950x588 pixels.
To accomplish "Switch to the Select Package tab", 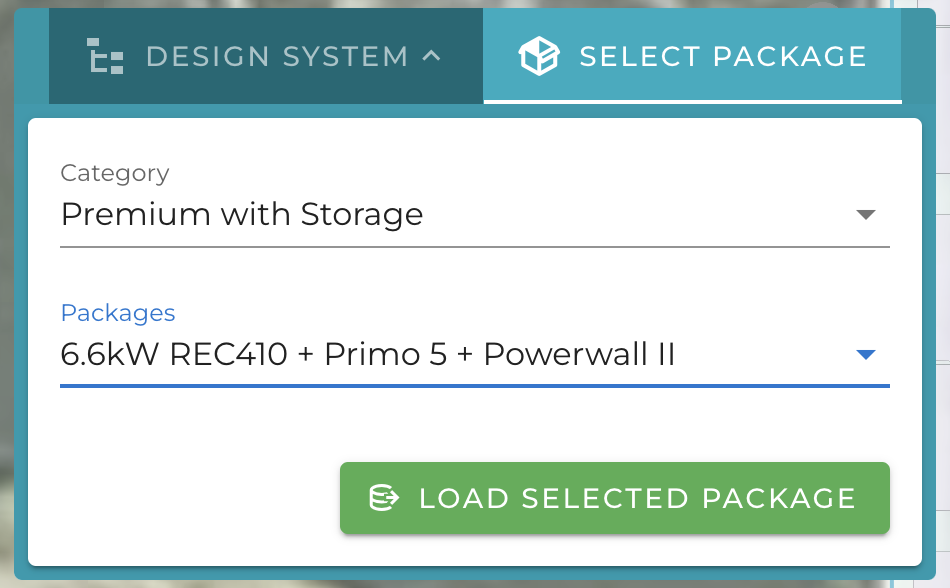I will coord(692,56).
